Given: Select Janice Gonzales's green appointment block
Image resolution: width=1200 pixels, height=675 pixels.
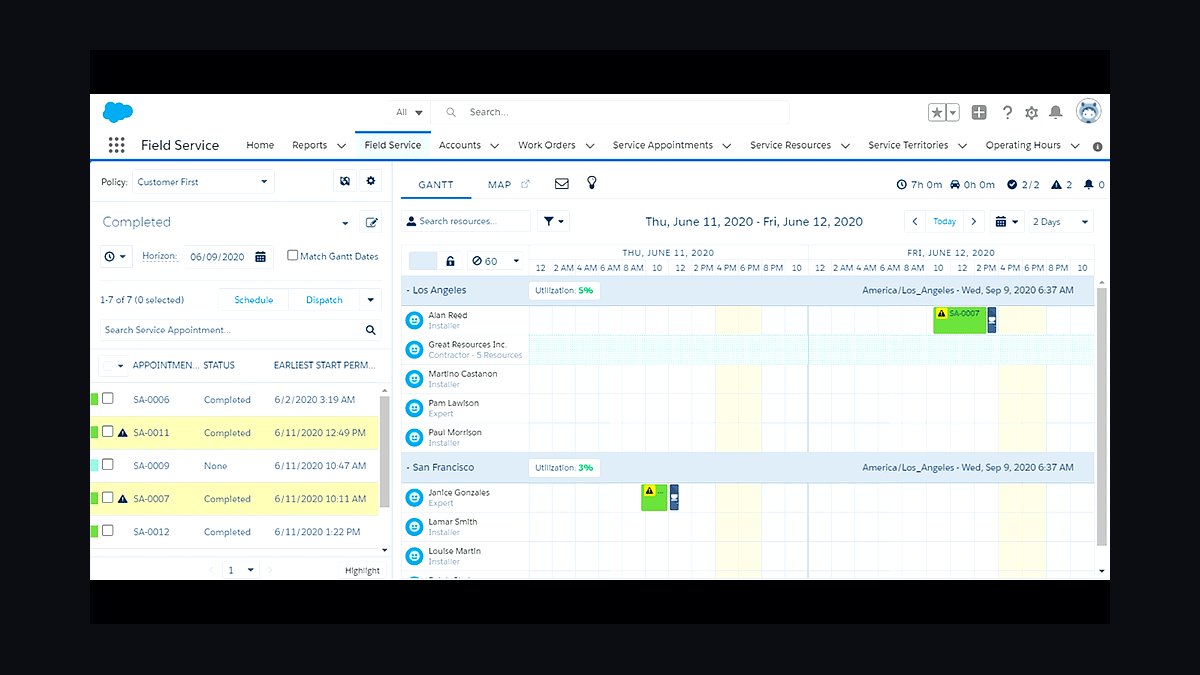Looking at the screenshot, I should click(x=654, y=497).
